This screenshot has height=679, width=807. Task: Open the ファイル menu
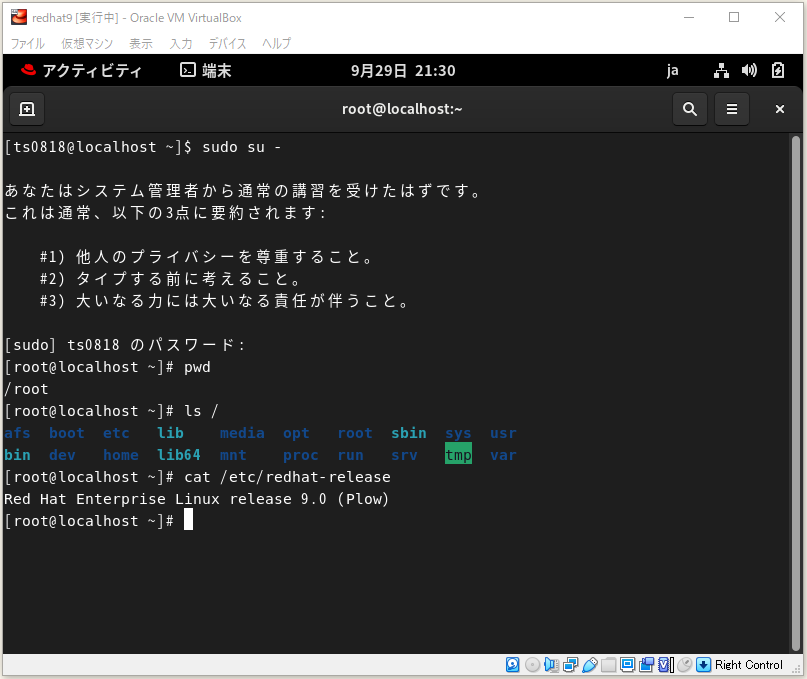tap(28, 43)
